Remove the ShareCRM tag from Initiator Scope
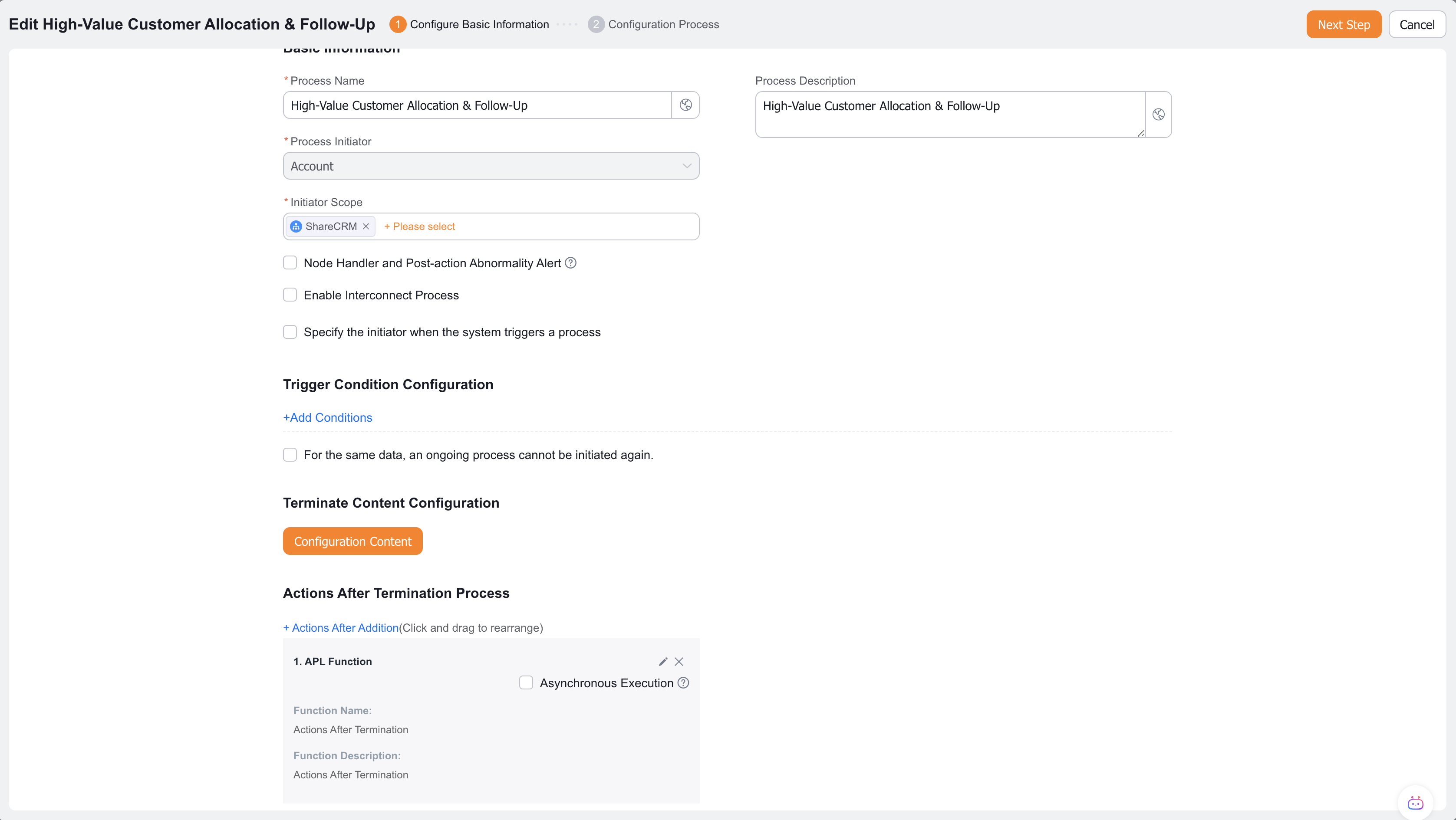The width and height of the screenshot is (1456, 820). click(x=366, y=226)
